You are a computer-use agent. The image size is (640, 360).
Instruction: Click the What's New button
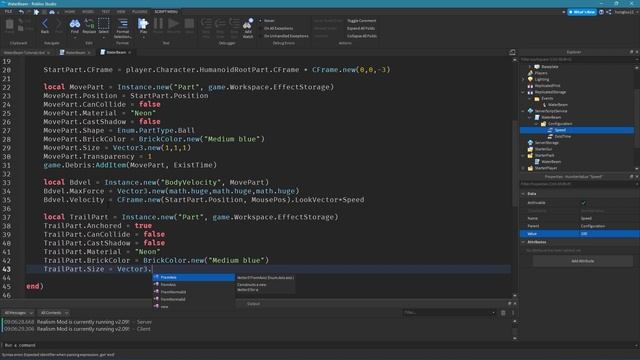tap(582, 12)
